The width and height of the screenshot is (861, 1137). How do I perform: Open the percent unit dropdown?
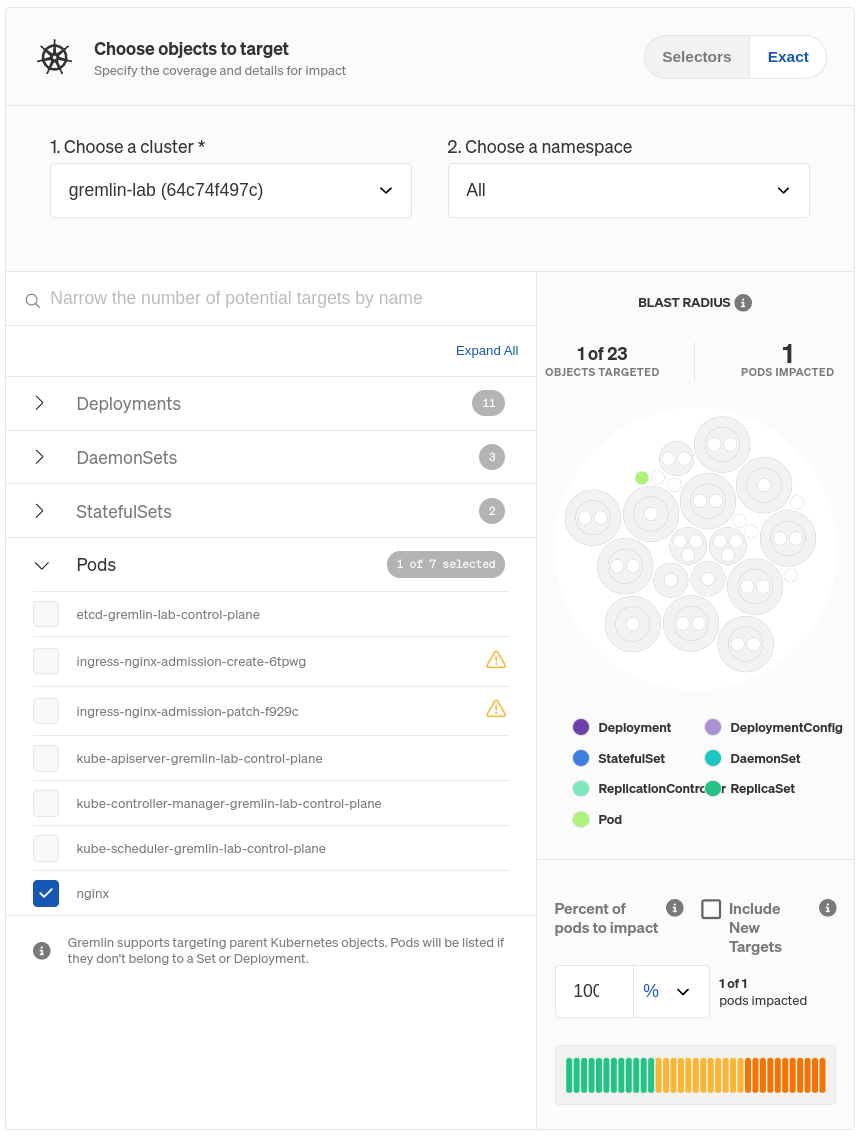point(671,991)
